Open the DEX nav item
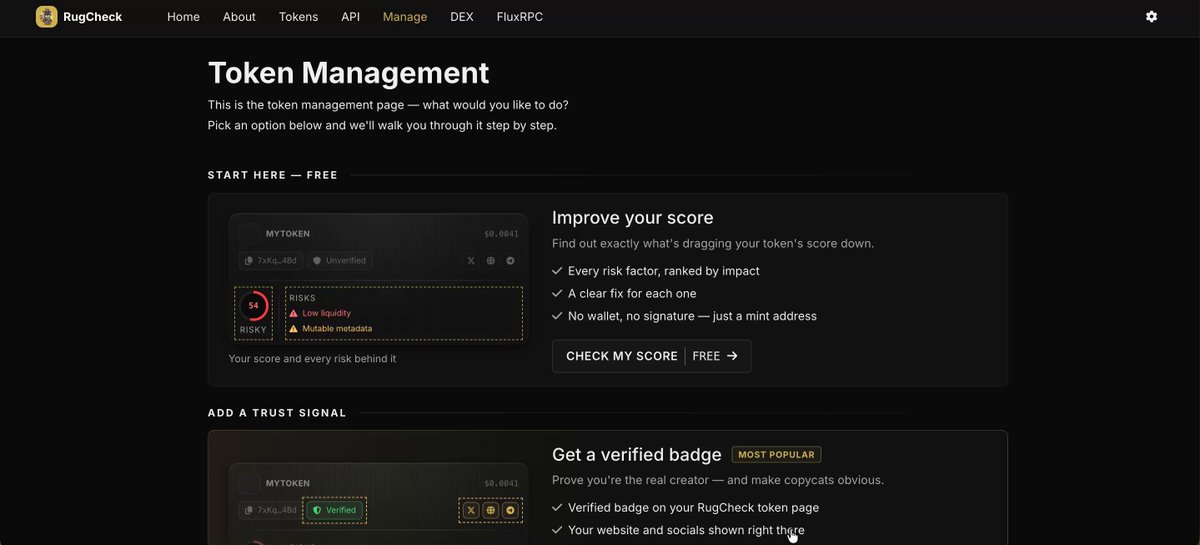Image resolution: width=1200 pixels, height=545 pixels. click(462, 17)
